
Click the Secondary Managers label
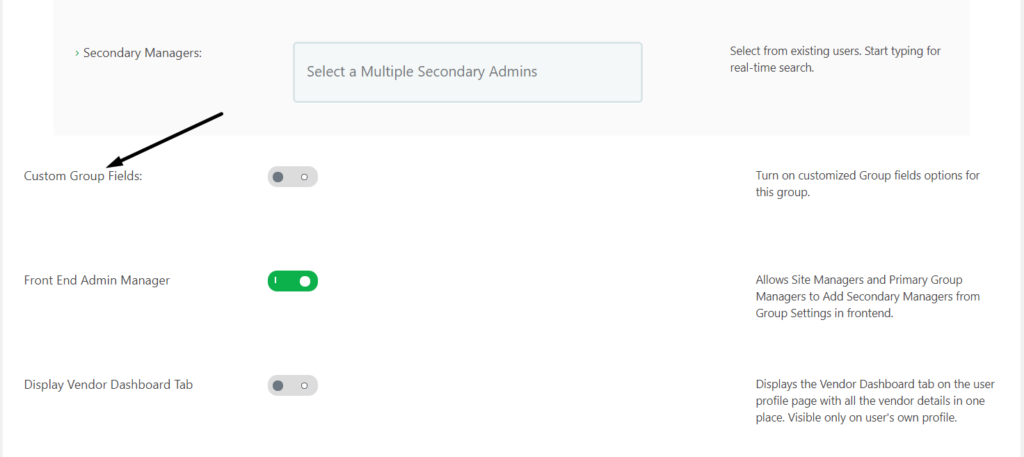(x=143, y=53)
